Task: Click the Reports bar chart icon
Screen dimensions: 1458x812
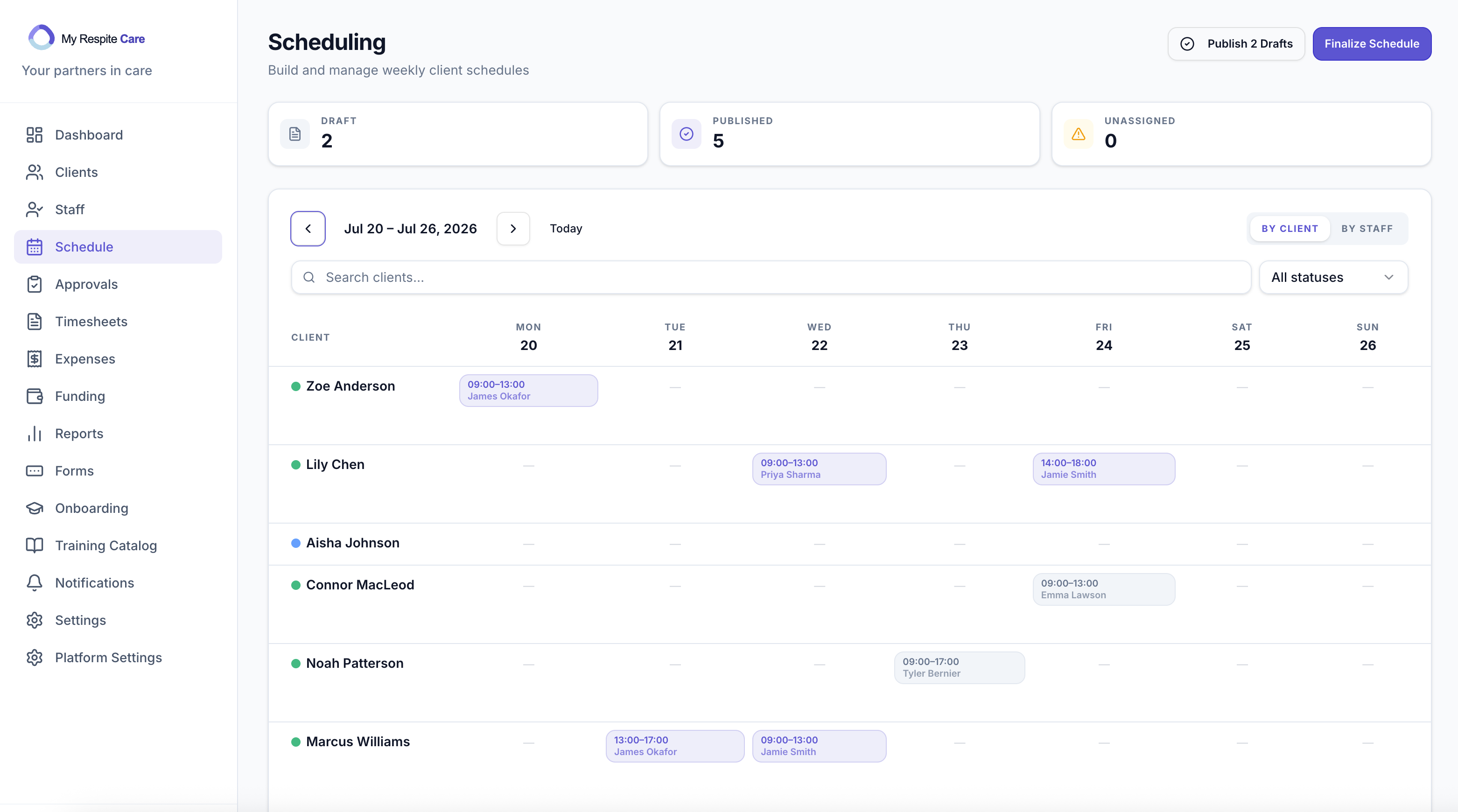Action: 35,434
